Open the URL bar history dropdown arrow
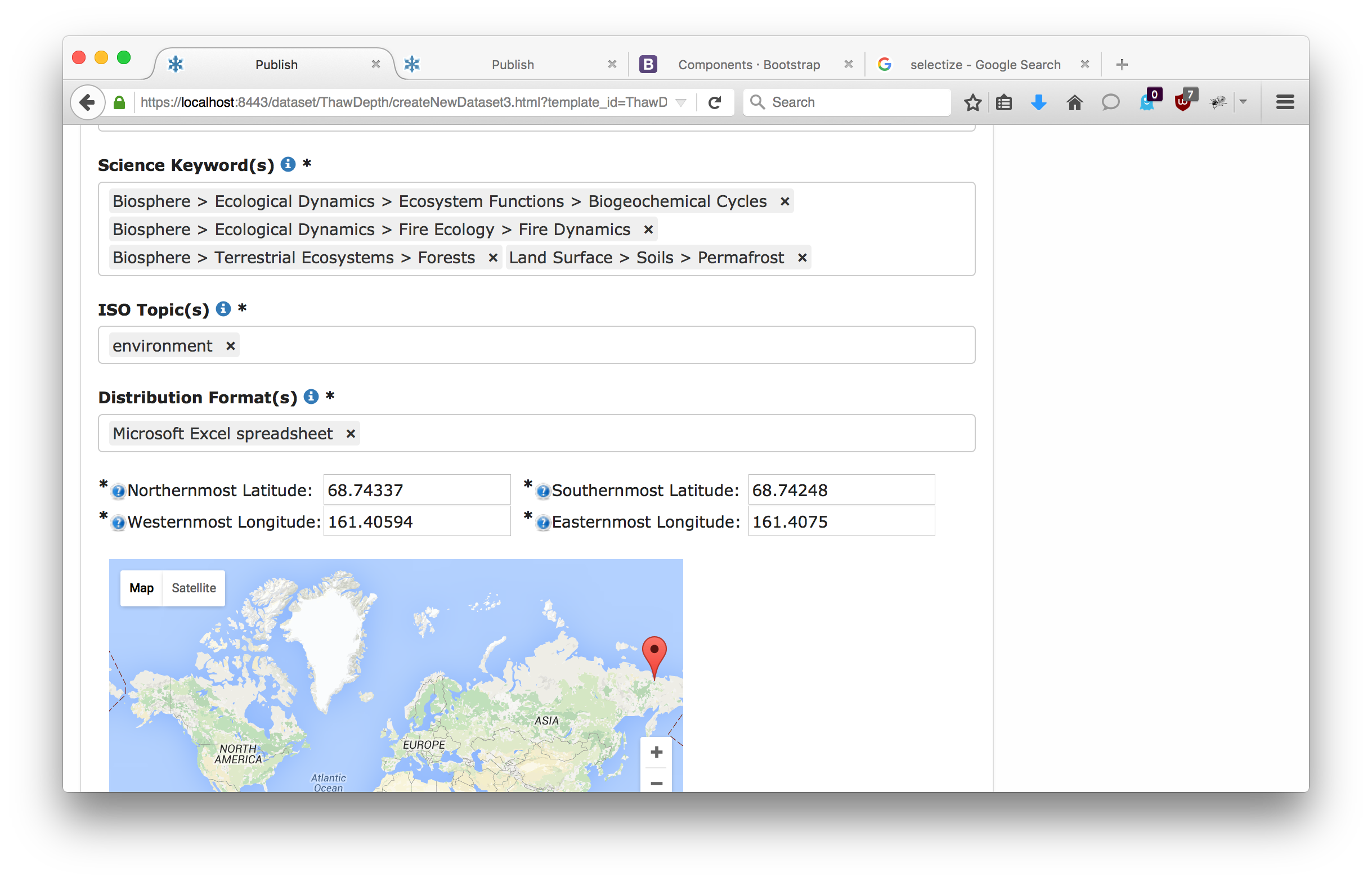1372x882 pixels. pyautogui.click(x=680, y=102)
